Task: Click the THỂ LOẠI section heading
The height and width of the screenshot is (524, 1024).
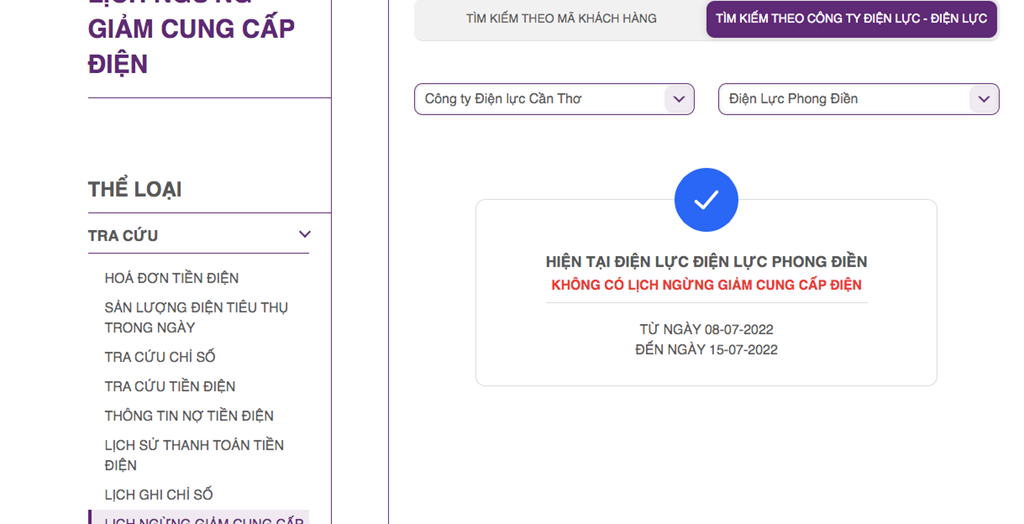Action: [135, 190]
